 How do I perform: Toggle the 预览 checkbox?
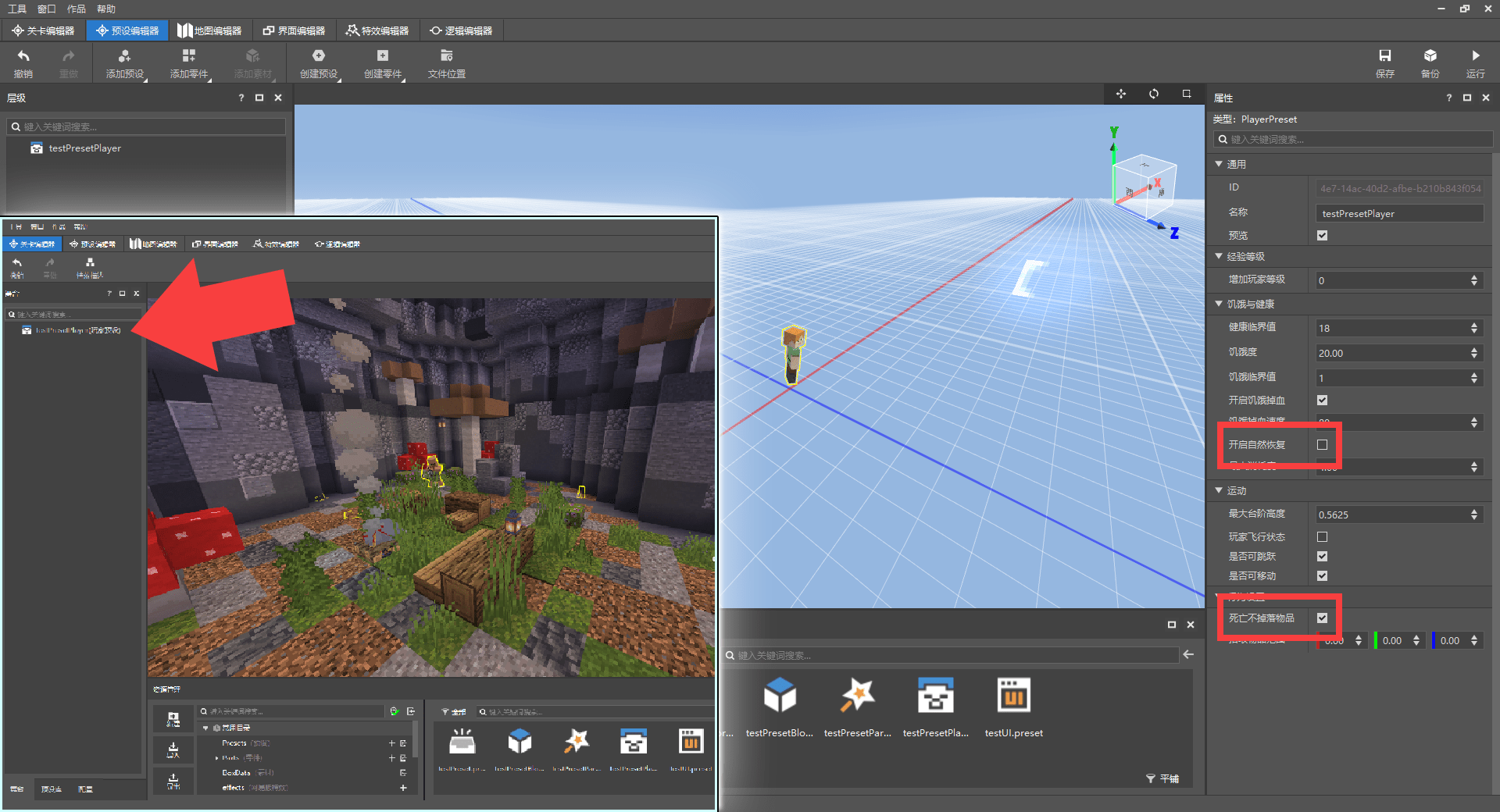click(x=1322, y=235)
